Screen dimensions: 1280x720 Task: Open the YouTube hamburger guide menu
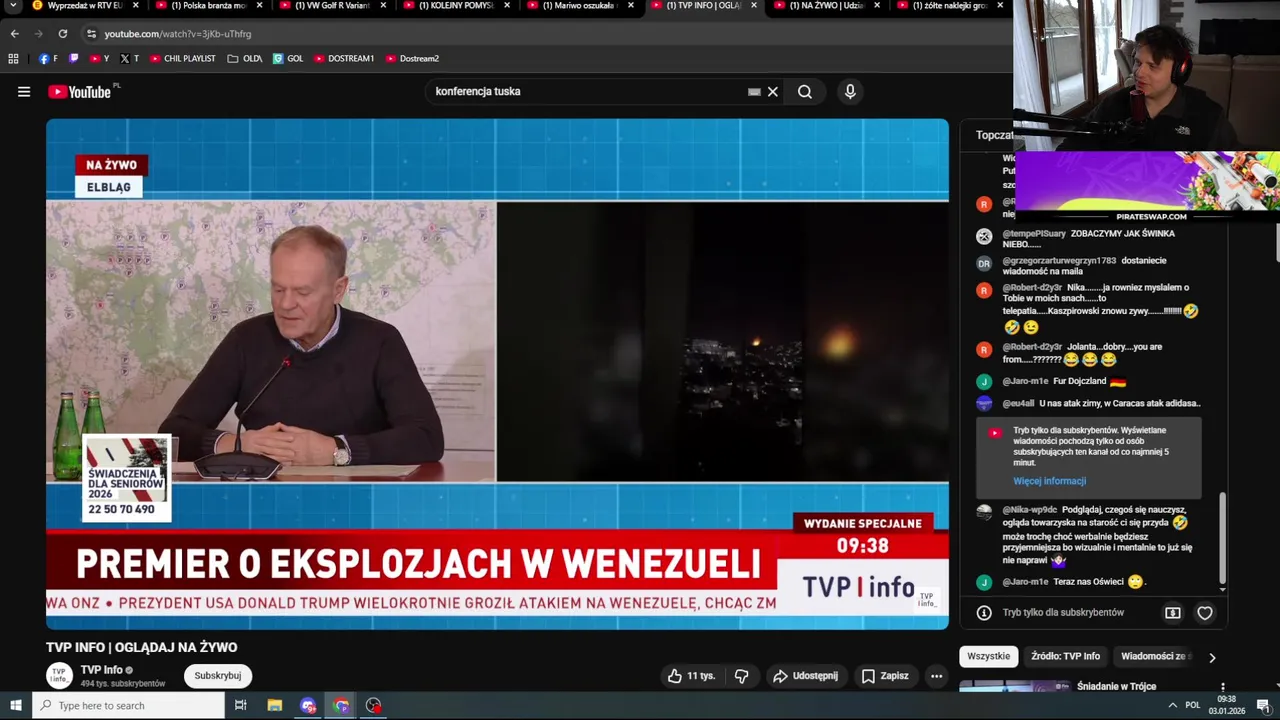point(24,92)
